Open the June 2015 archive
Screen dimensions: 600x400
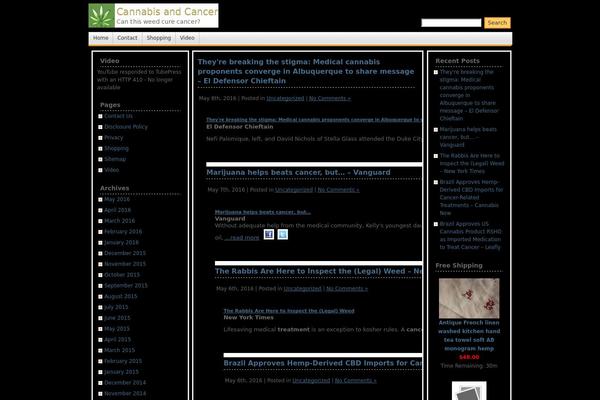coord(117,318)
